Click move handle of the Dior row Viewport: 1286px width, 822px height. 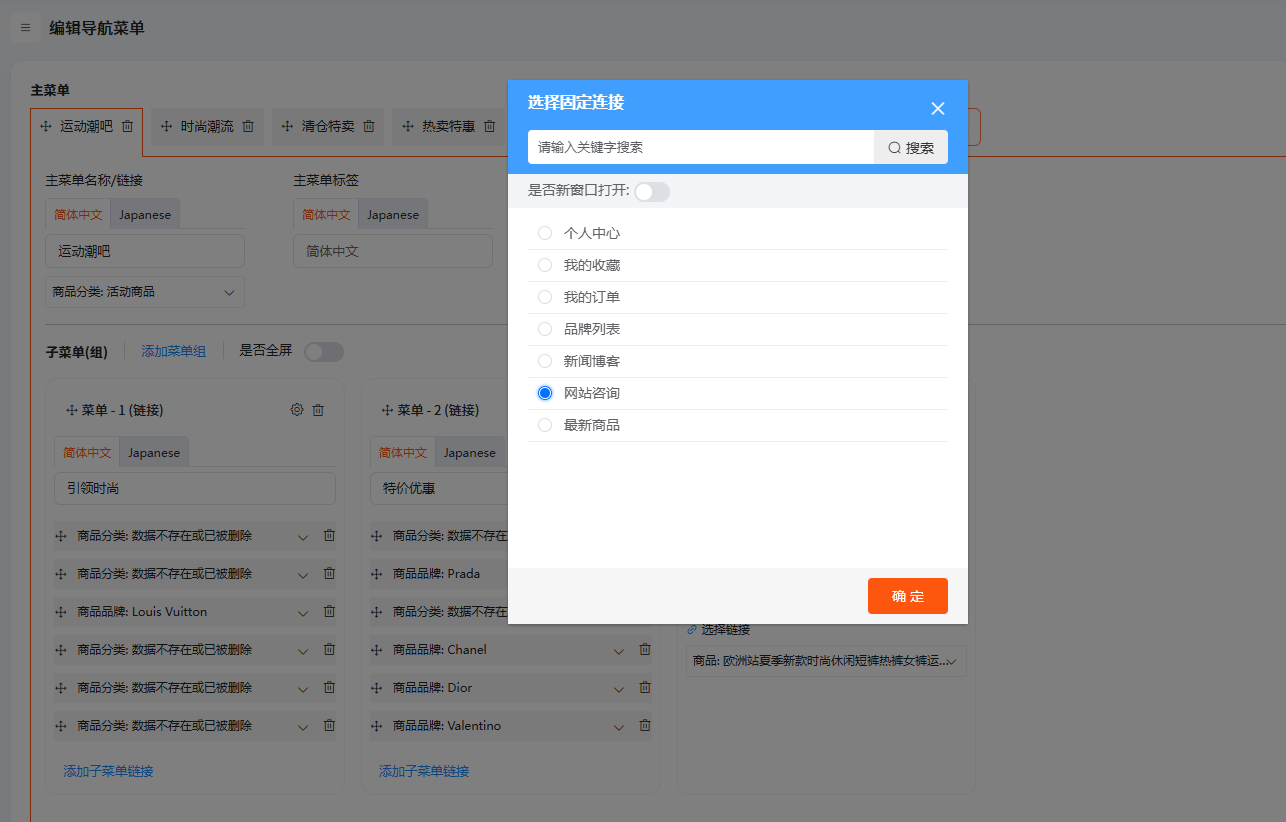coord(377,688)
